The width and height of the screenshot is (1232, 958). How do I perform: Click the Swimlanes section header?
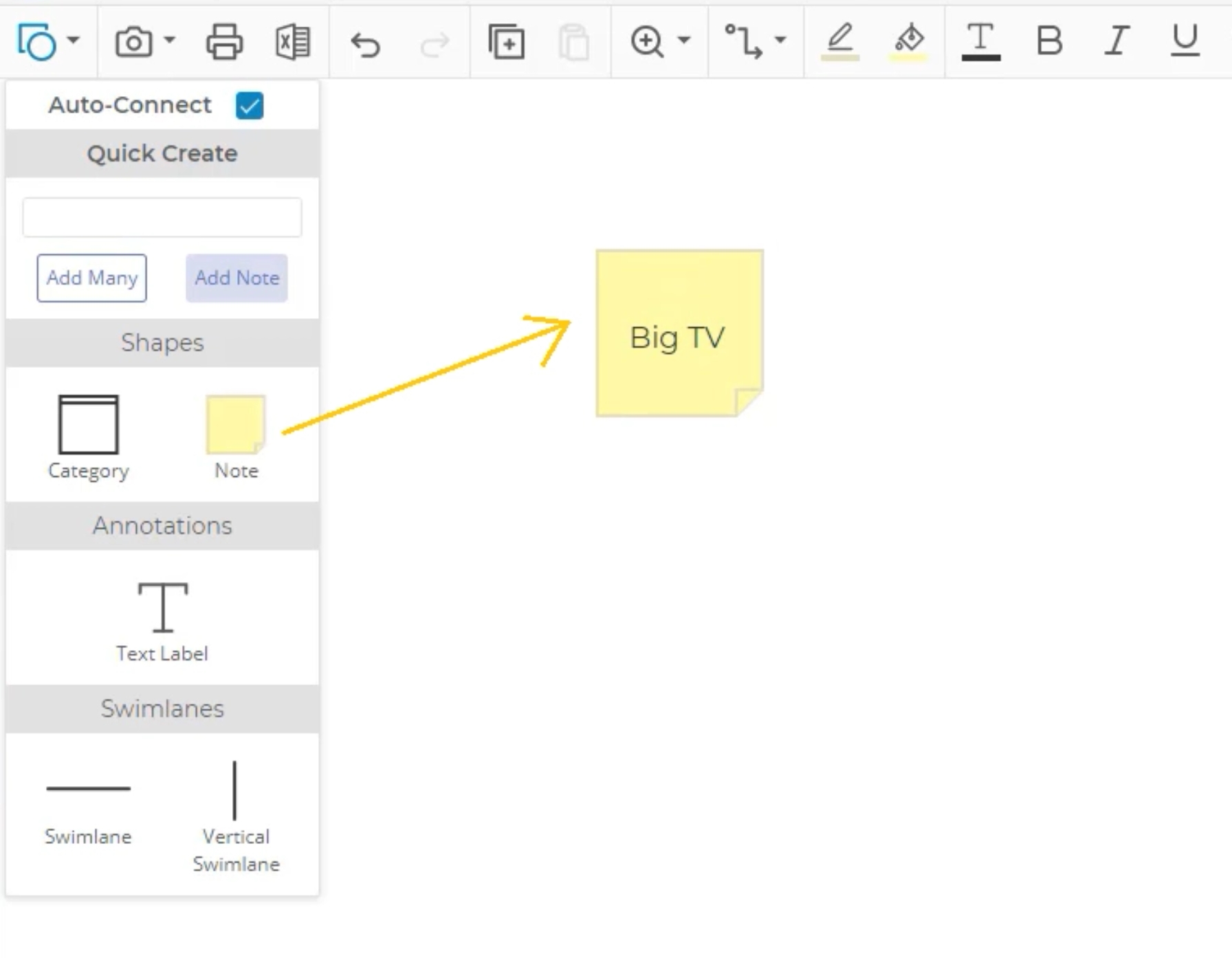162,709
